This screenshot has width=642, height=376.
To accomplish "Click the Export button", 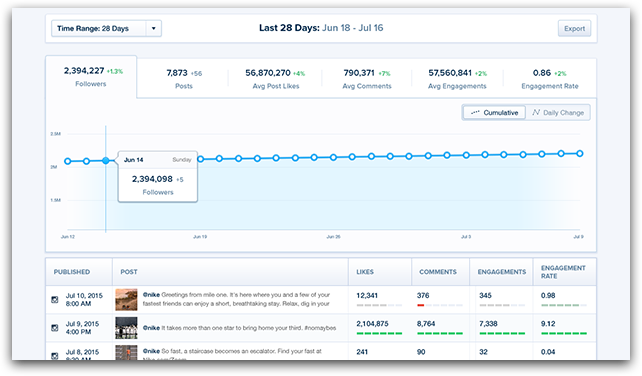I will click(x=574, y=28).
